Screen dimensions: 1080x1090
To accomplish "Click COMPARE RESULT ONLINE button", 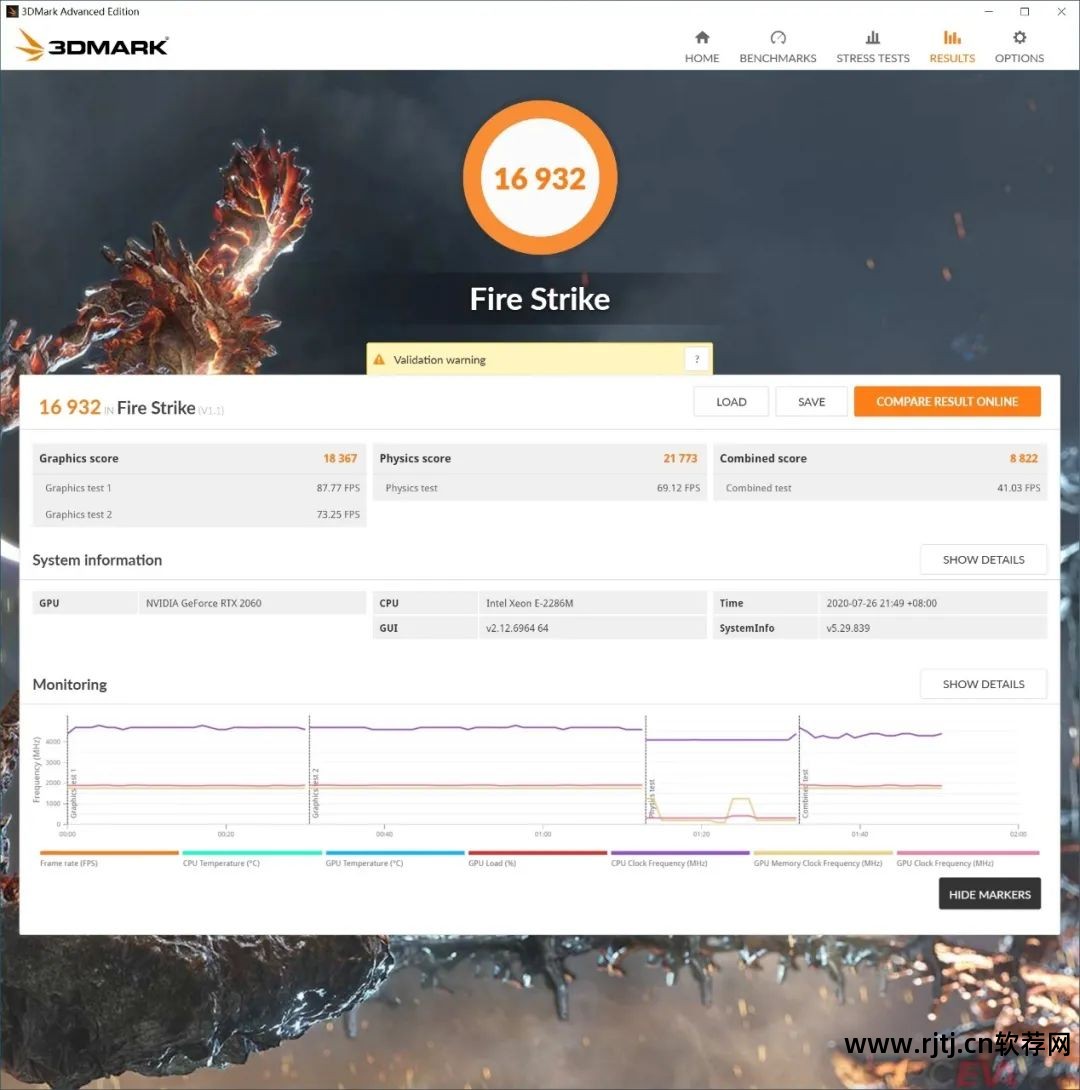I will click(947, 402).
